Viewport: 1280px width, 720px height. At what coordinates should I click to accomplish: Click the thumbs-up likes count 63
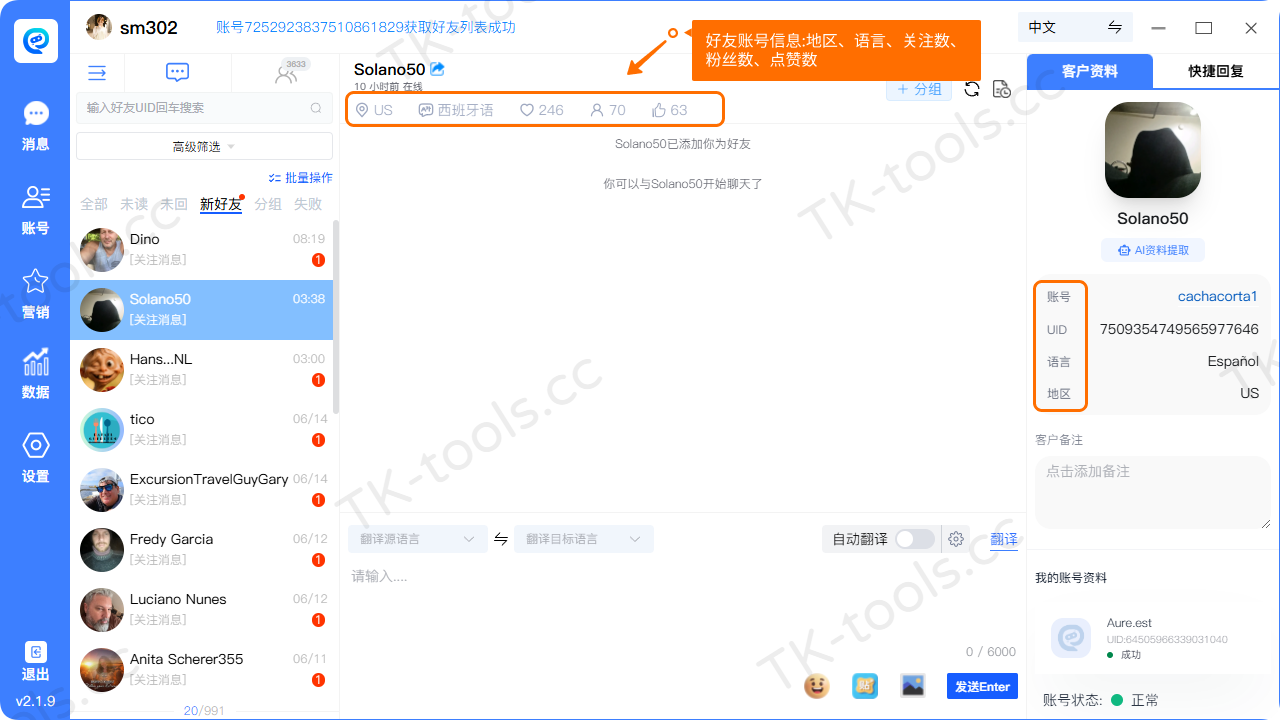[669, 110]
